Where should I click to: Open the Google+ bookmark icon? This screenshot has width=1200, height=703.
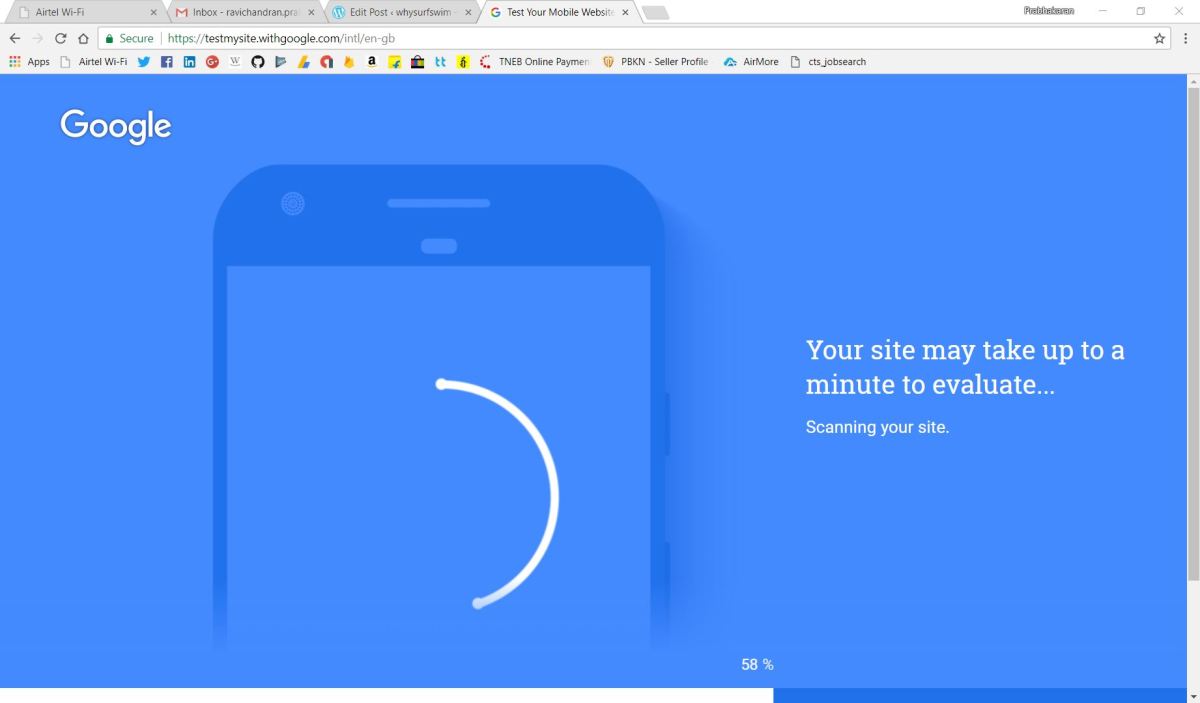212,62
